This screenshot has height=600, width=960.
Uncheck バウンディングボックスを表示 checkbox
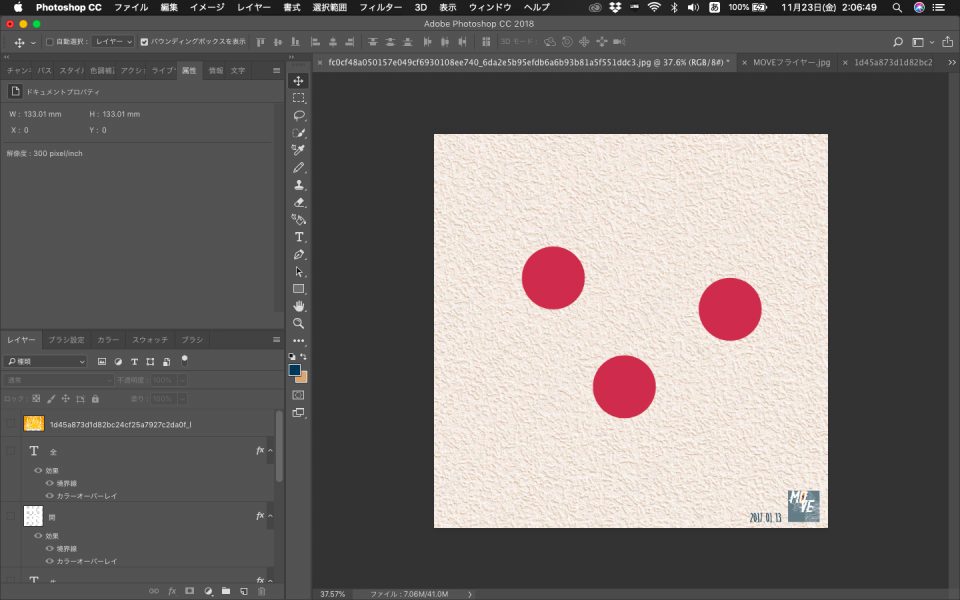pos(144,42)
